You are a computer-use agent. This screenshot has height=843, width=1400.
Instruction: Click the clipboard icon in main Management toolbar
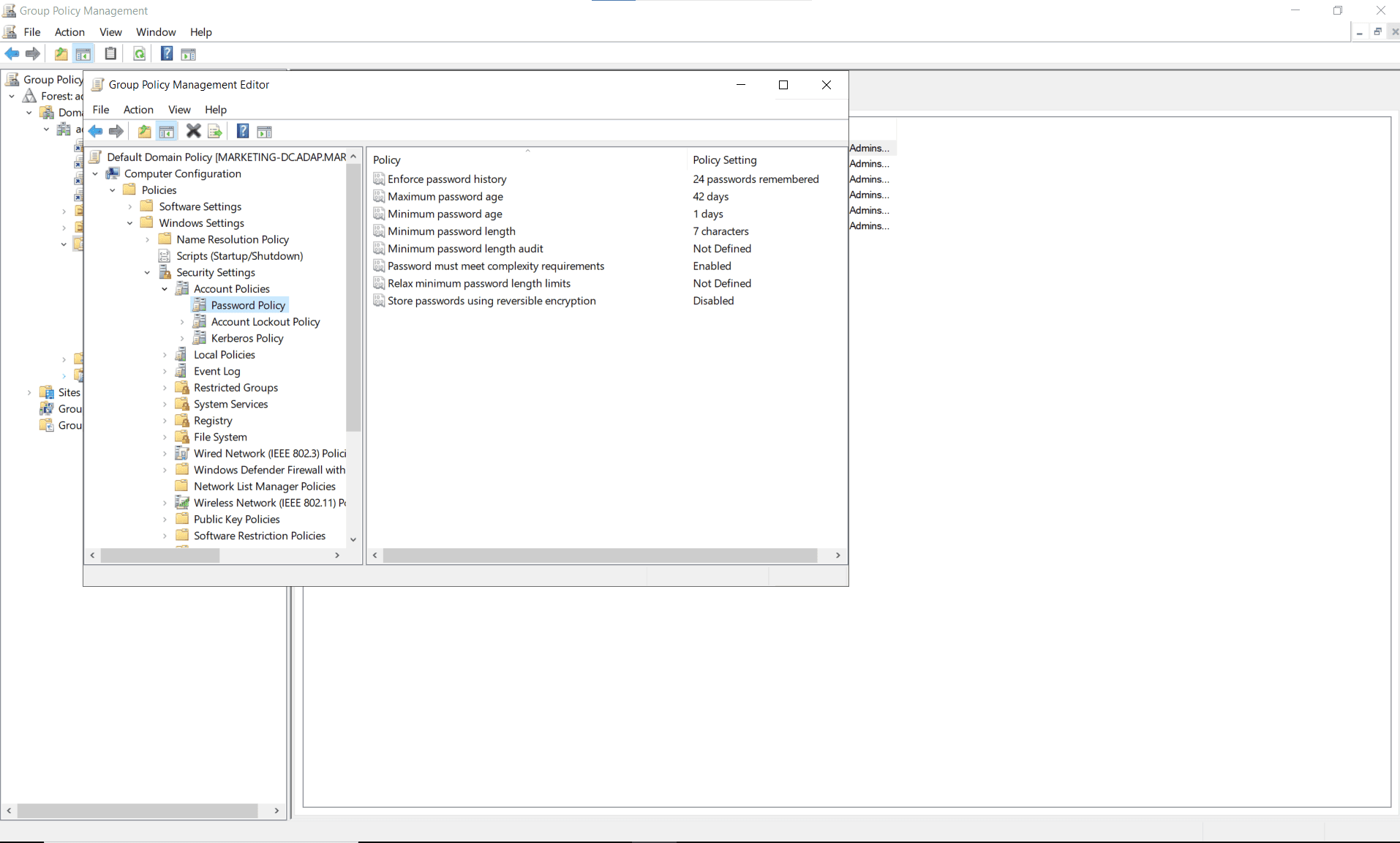[110, 53]
